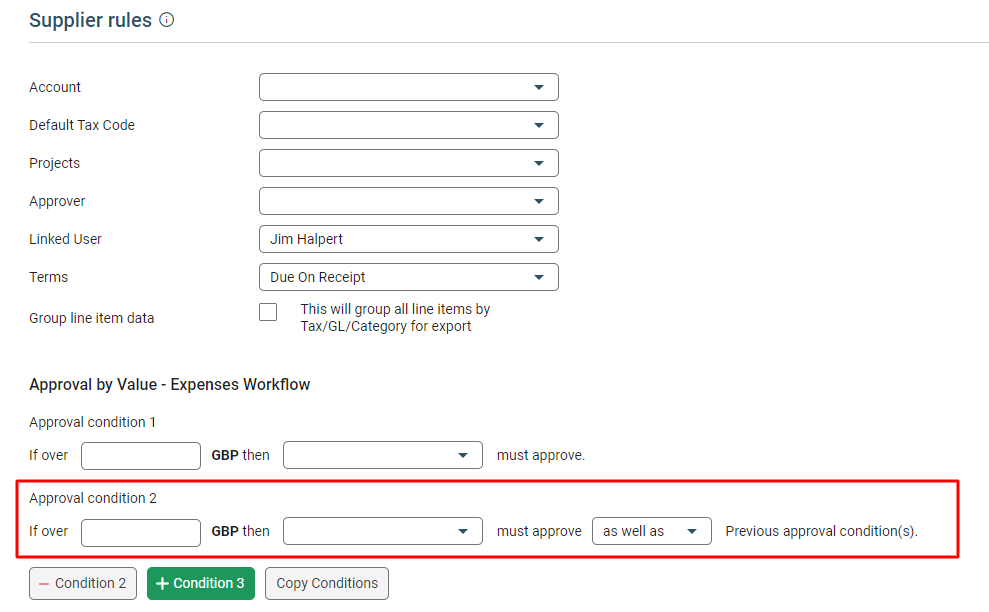Open the as well as condition dropdown
989x612 pixels.
click(651, 531)
